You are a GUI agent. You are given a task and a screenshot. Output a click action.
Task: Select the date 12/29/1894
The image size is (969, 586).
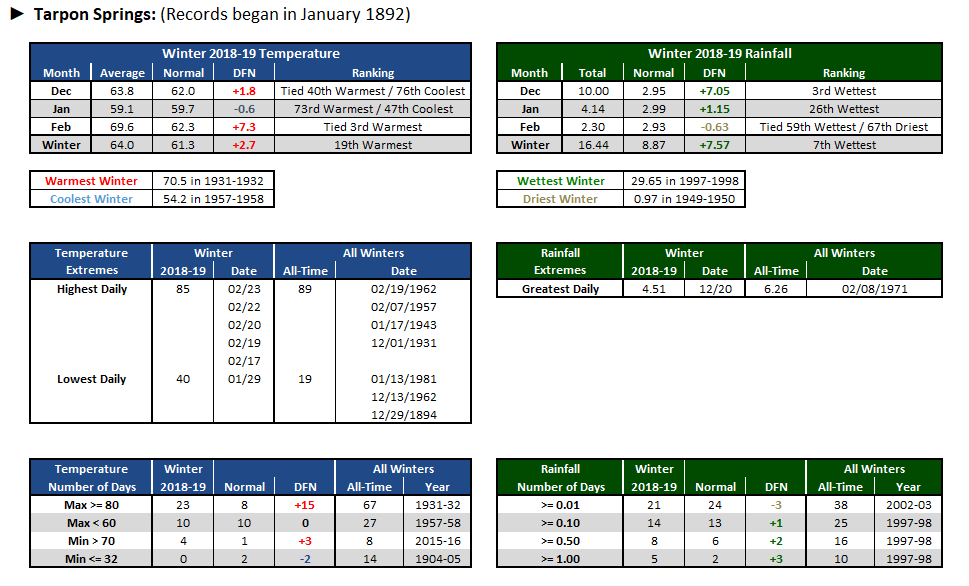[404, 415]
